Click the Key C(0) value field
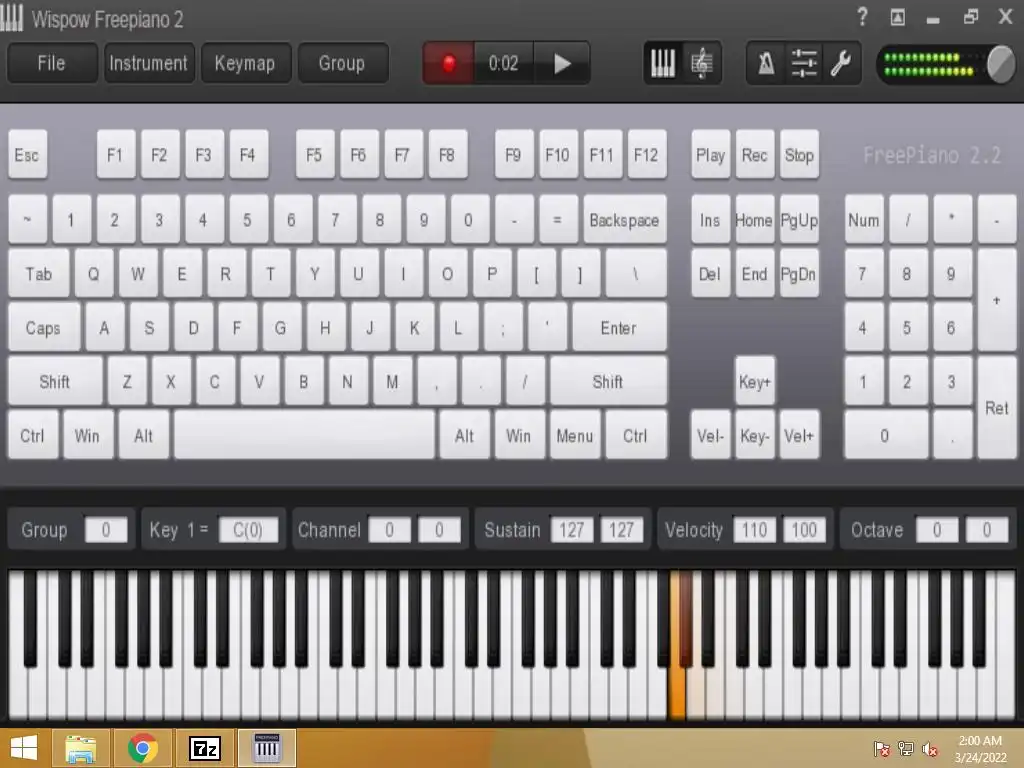The width and height of the screenshot is (1024, 768). click(248, 530)
